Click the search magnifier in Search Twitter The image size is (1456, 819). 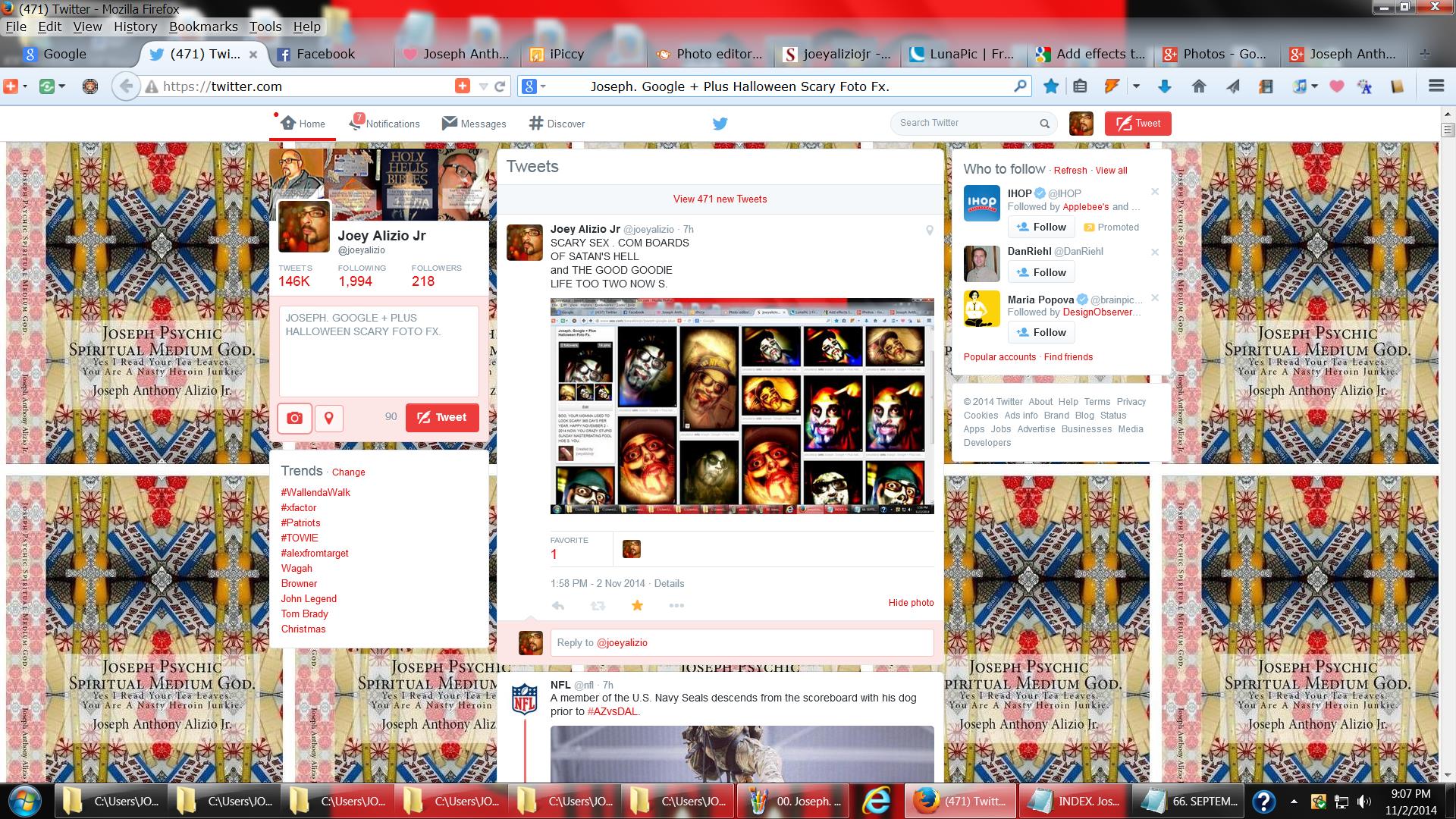[1044, 124]
